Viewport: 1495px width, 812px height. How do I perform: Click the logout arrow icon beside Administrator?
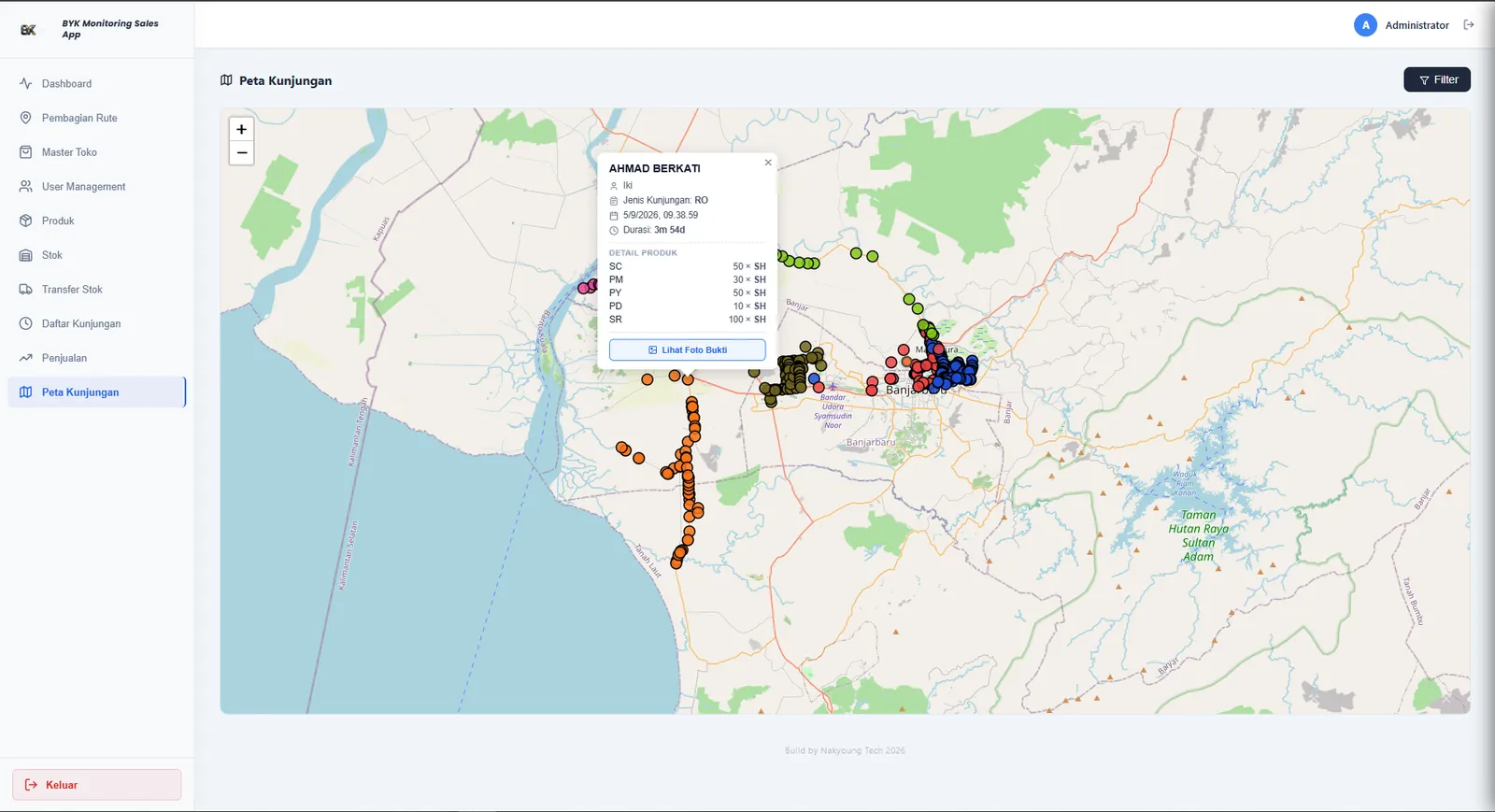point(1469,25)
